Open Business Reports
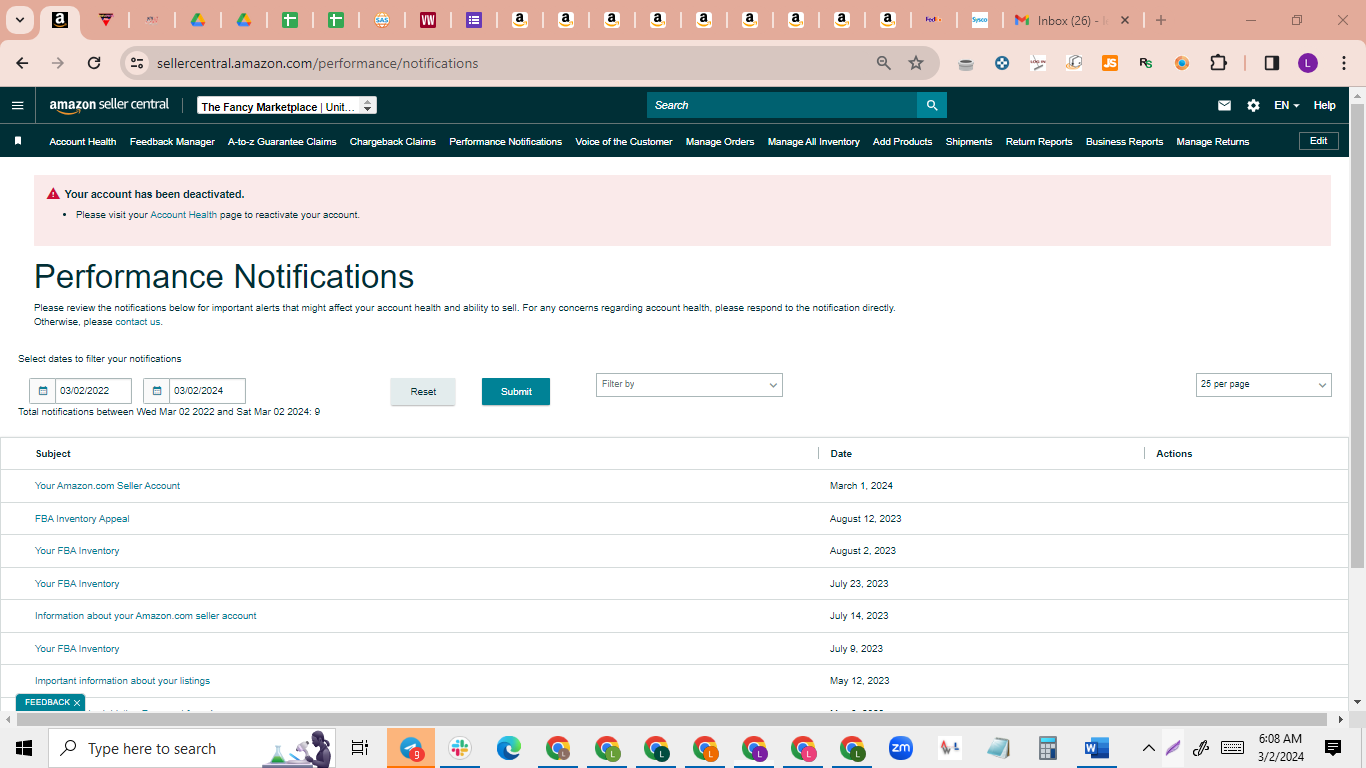 tap(1124, 142)
